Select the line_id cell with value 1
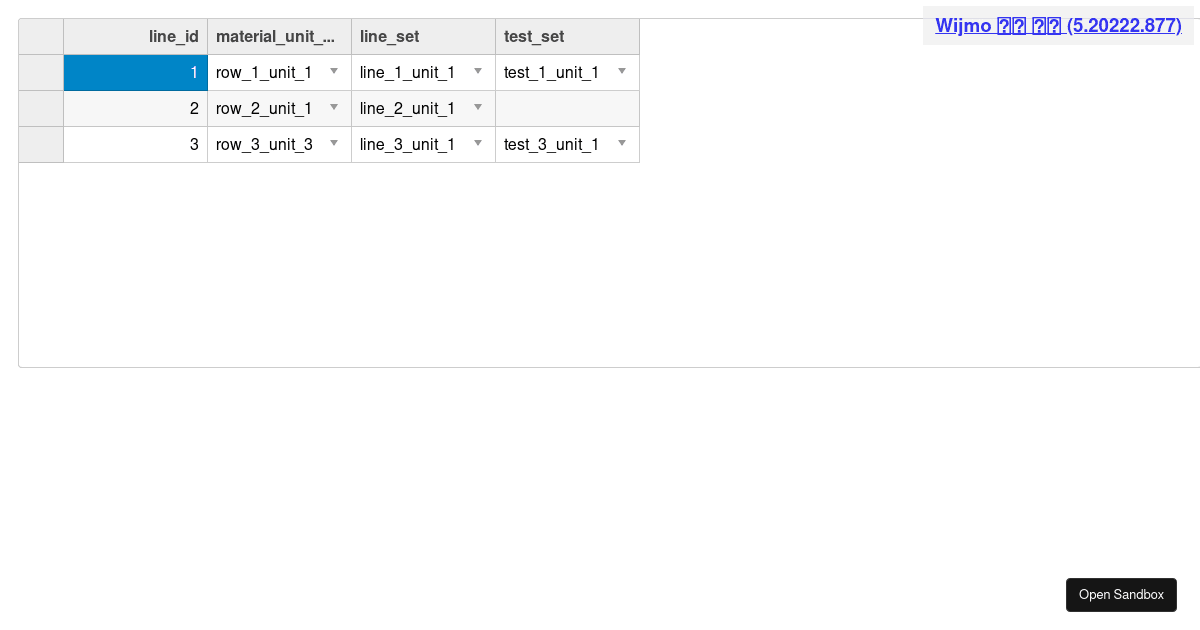 [136, 73]
